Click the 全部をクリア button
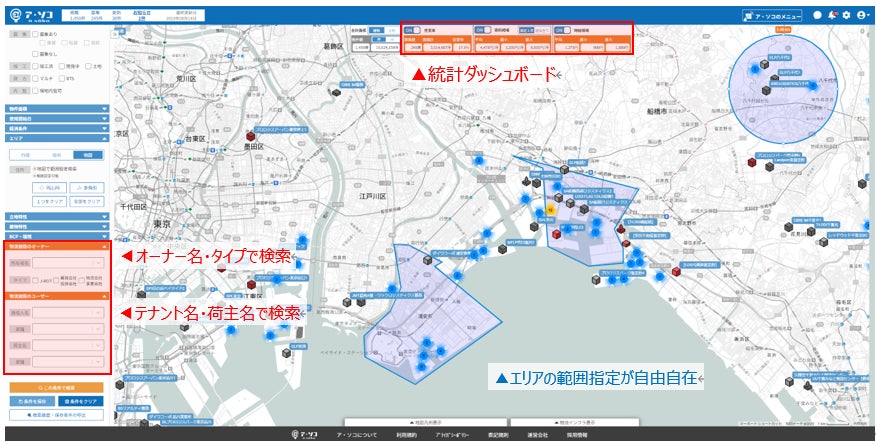 (87, 201)
